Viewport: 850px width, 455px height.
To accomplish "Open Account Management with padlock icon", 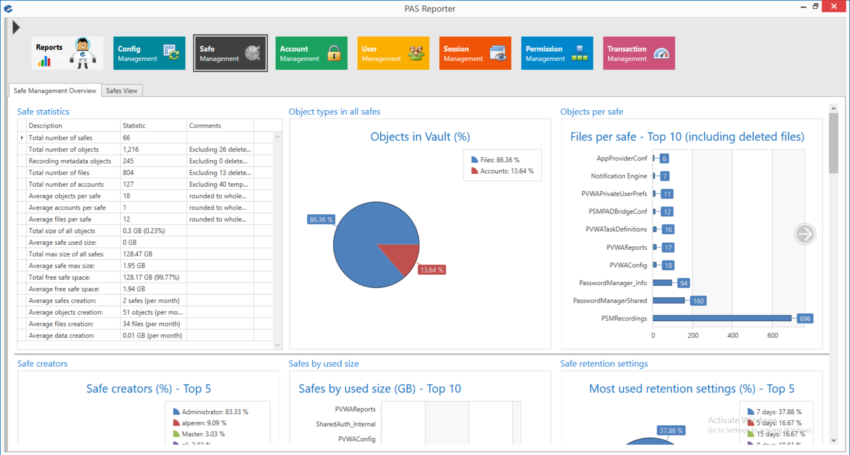I will point(311,53).
